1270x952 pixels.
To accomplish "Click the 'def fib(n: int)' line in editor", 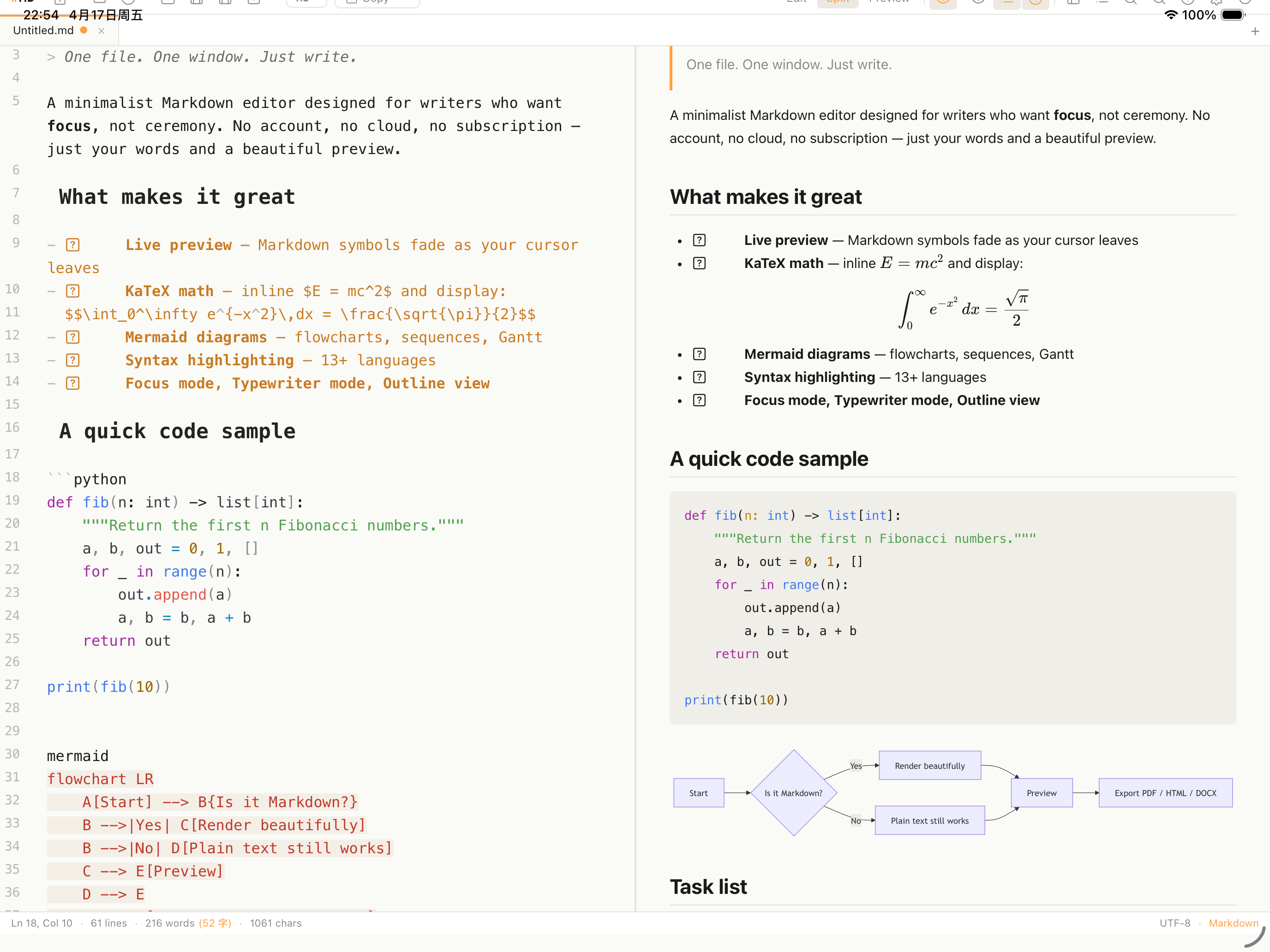I will [x=175, y=502].
